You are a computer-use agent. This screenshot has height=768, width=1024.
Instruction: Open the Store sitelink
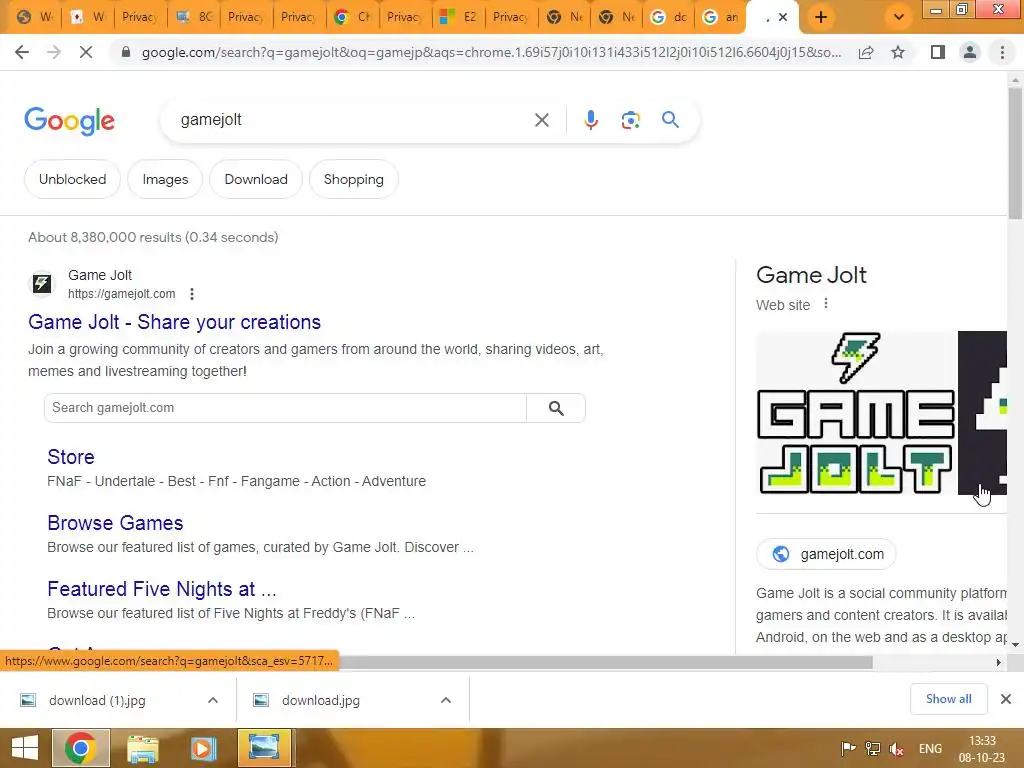[x=71, y=457]
